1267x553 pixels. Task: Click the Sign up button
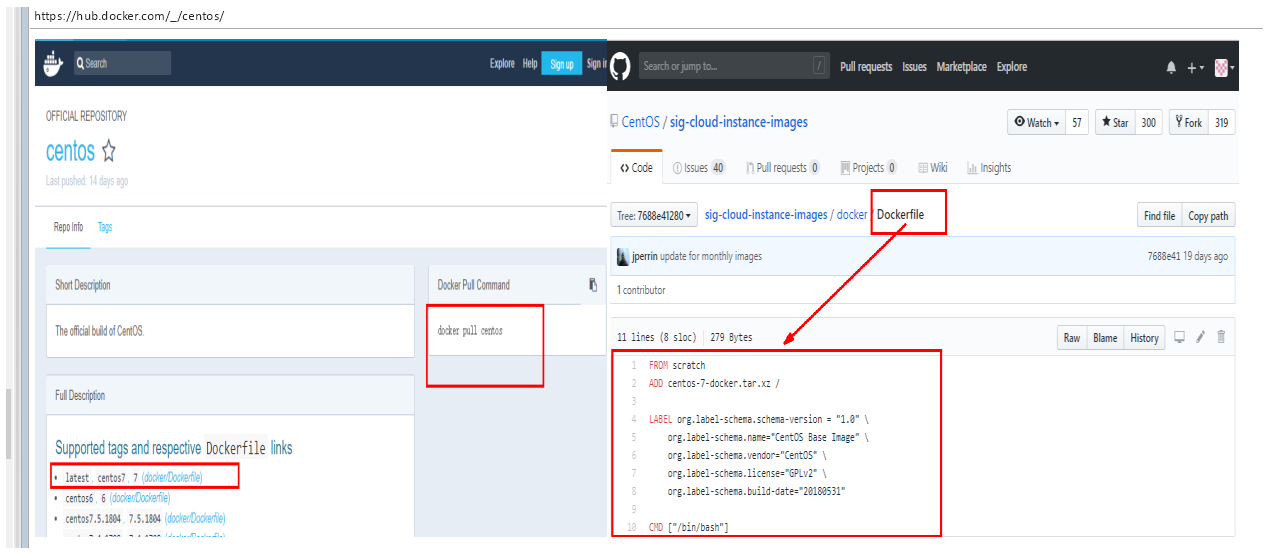tap(562, 64)
